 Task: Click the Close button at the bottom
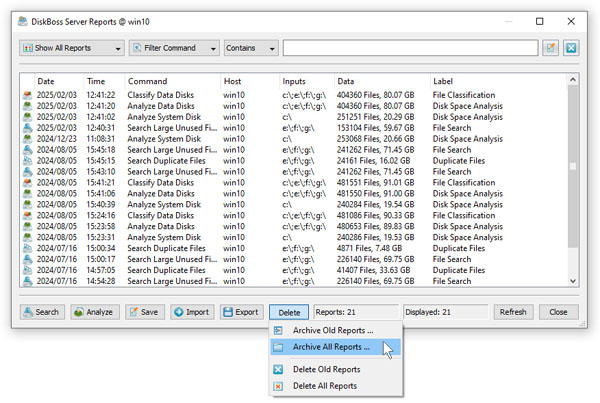point(559,312)
